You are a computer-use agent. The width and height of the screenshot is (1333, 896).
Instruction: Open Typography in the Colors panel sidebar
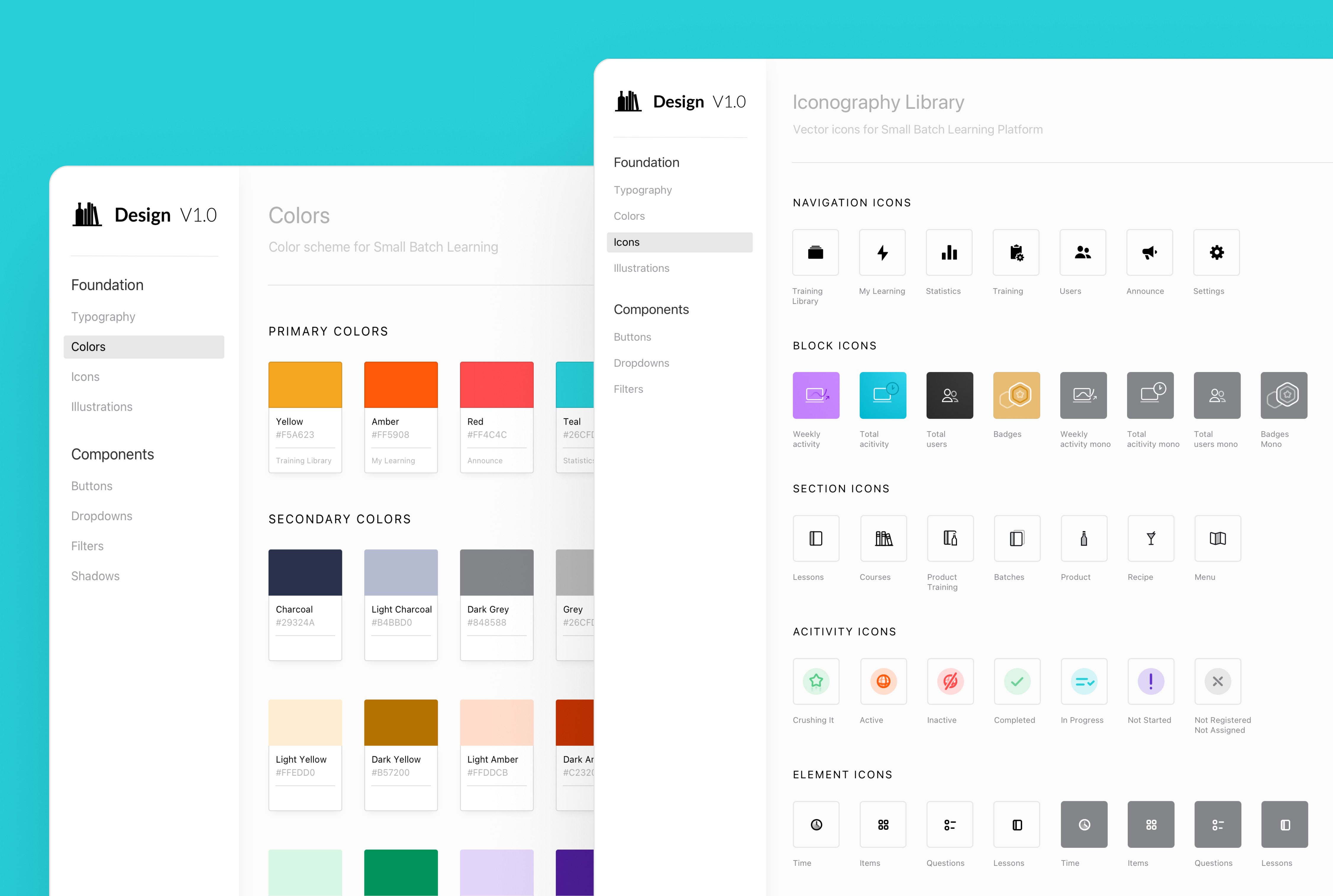tap(103, 317)
